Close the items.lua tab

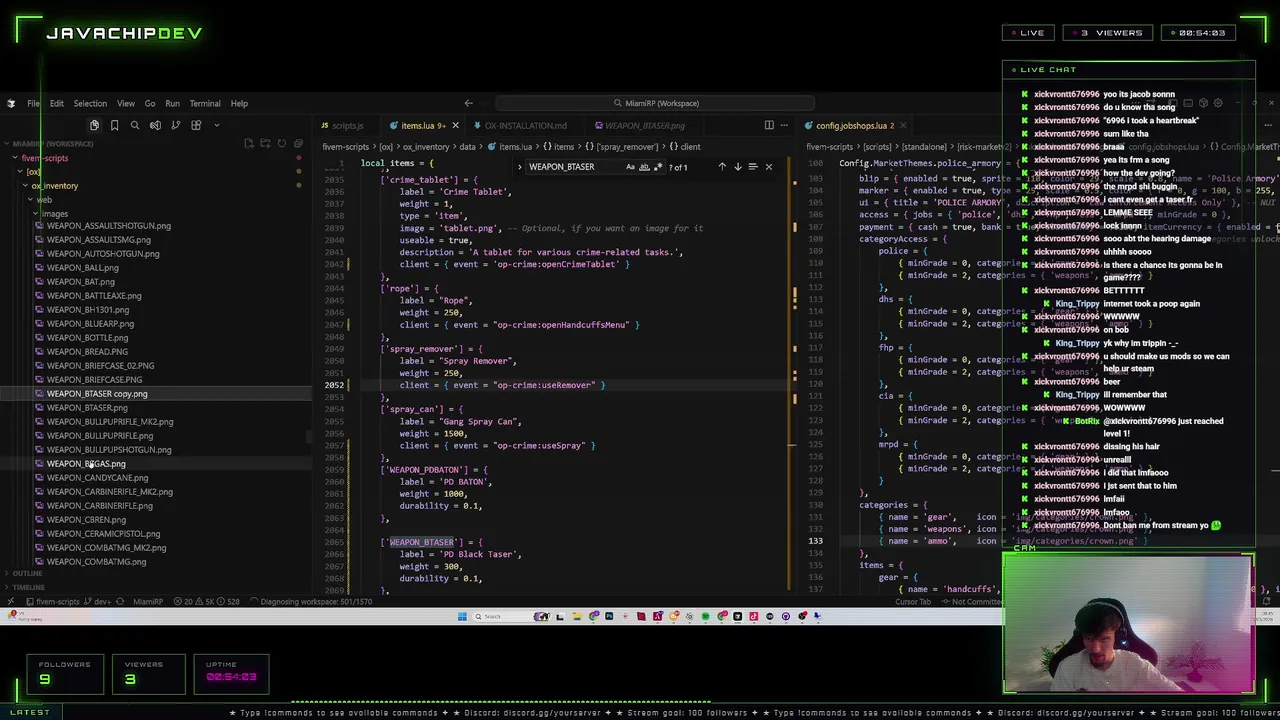point(455,126)
